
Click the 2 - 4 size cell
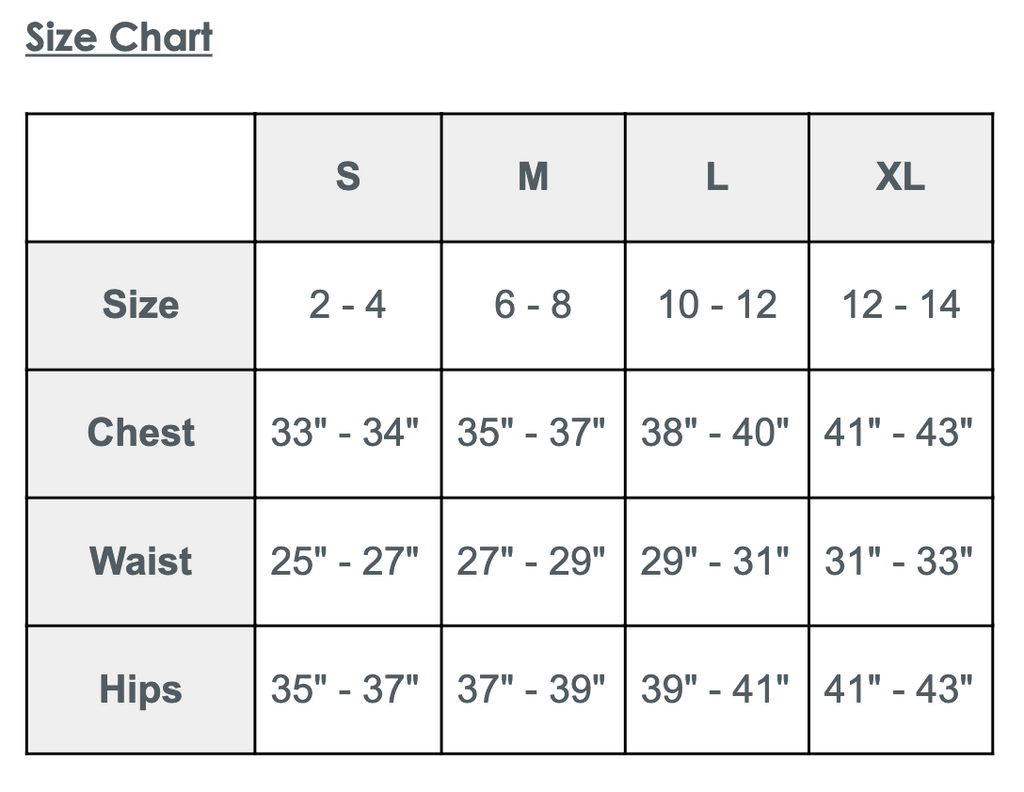347,305
